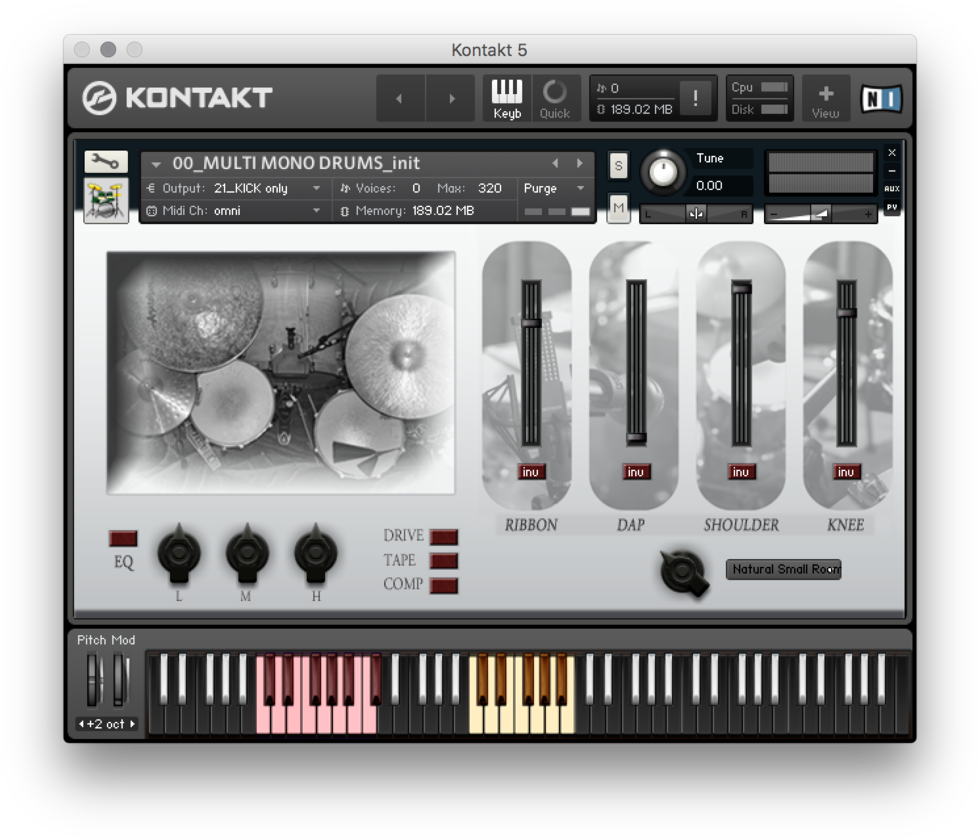Remove instrument with X button

pyautogui.click(x=892, y=152)
